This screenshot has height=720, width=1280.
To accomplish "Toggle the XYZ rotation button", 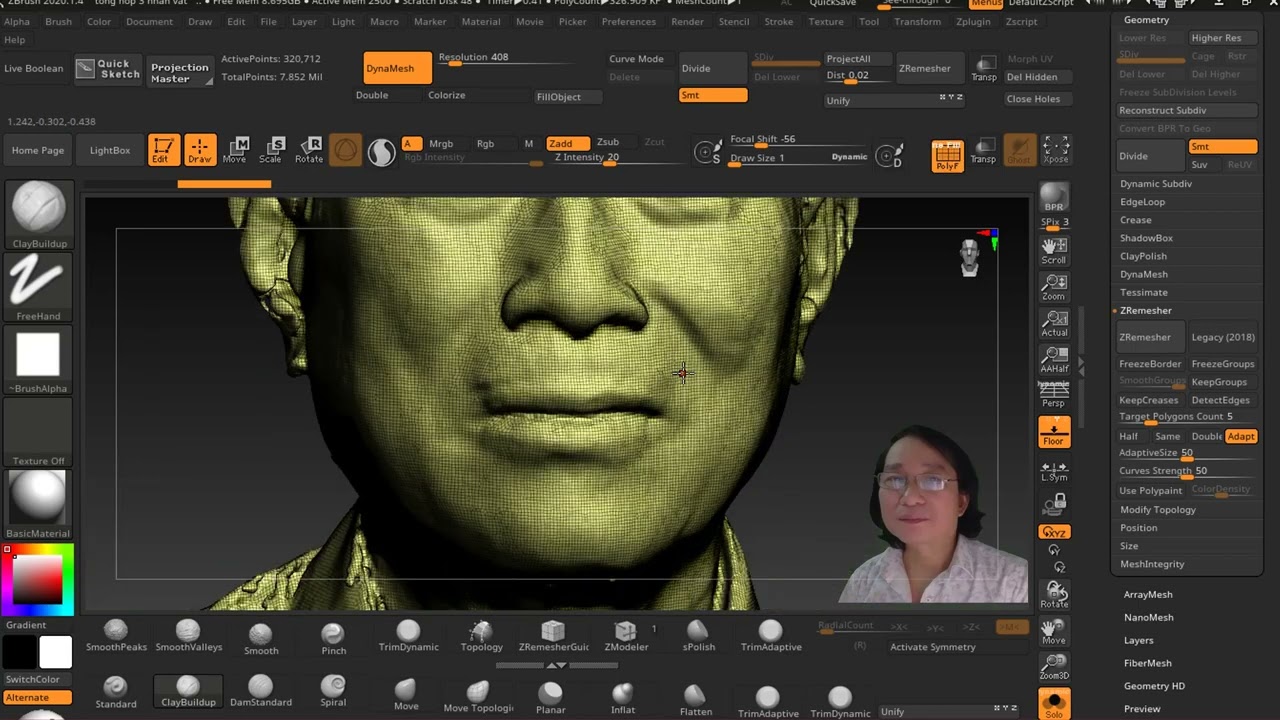I will (x=1054, y=532).
